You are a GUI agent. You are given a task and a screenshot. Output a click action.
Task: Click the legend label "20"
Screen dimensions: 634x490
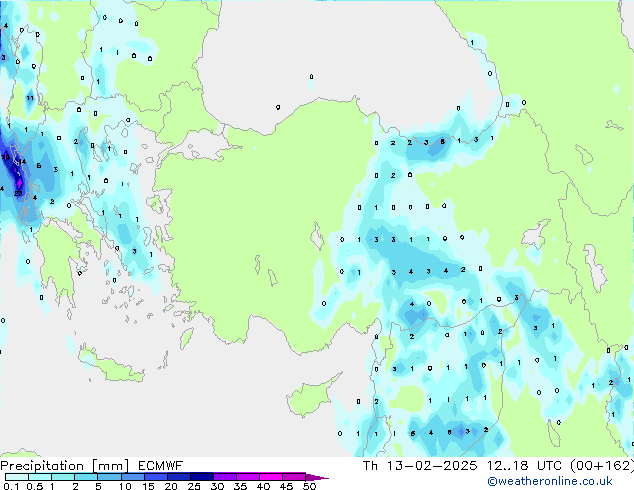click(171, 486)
